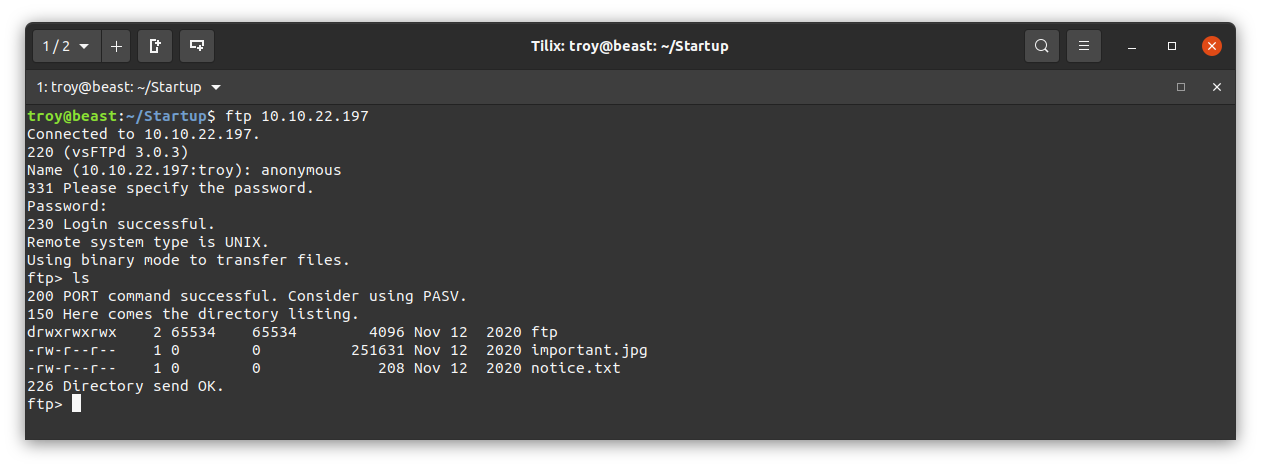Open the find in terminal search icon

[x=1042, y=46]
